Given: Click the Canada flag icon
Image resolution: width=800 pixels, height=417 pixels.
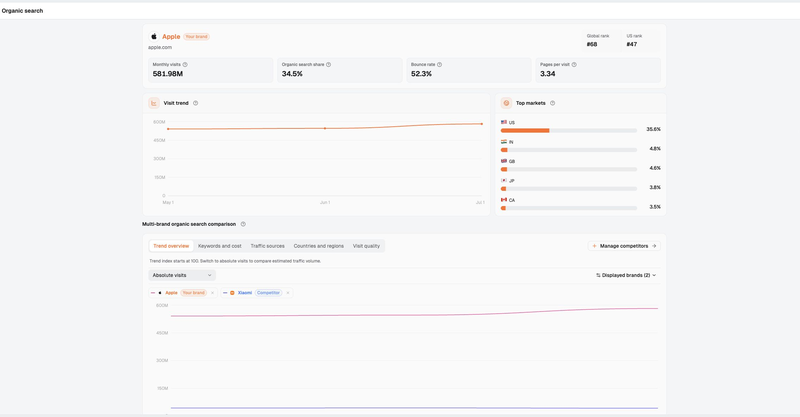Looking at the screenshot, I should [x=504, y=200].
